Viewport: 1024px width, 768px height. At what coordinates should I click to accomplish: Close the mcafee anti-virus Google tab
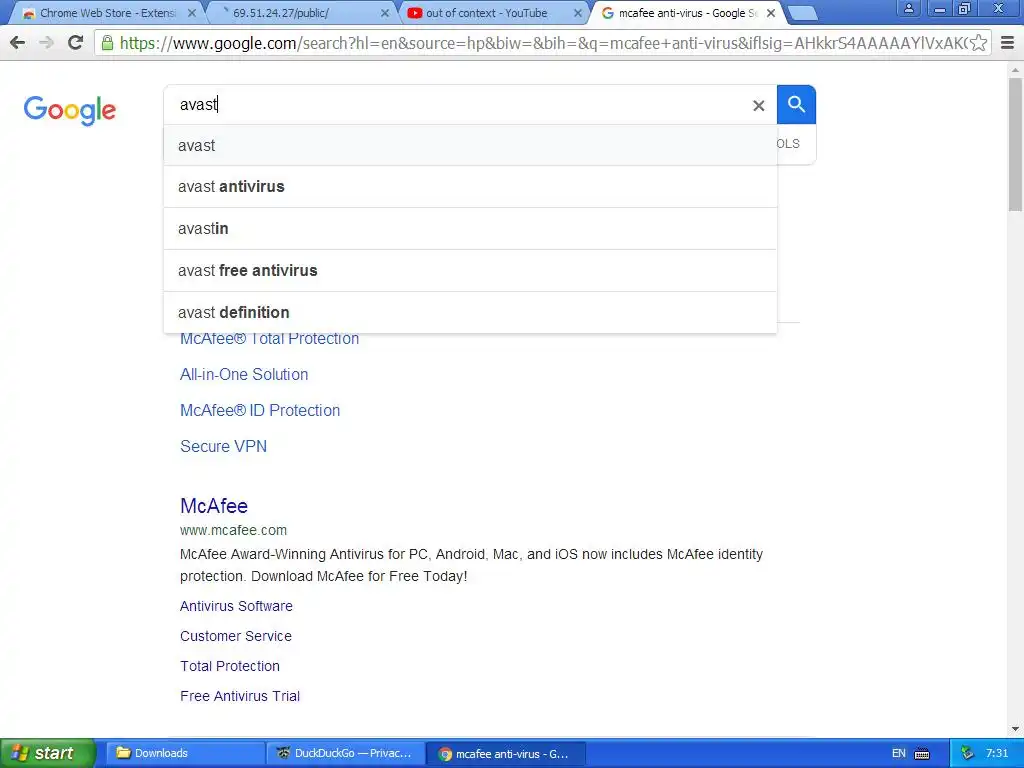[771, 13]
